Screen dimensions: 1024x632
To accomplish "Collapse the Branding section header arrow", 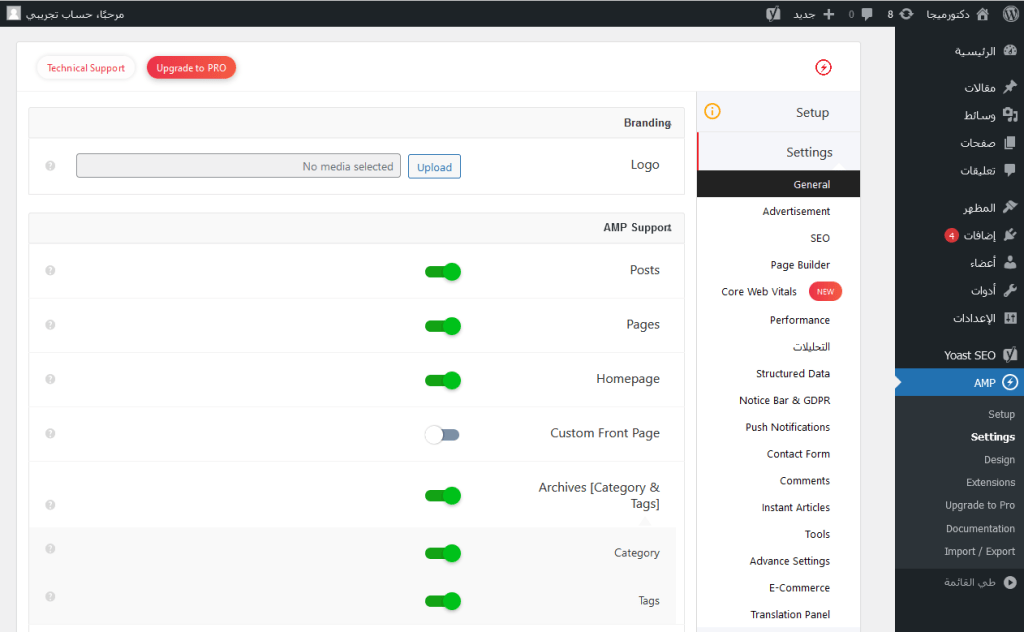I will click(668, 124).
